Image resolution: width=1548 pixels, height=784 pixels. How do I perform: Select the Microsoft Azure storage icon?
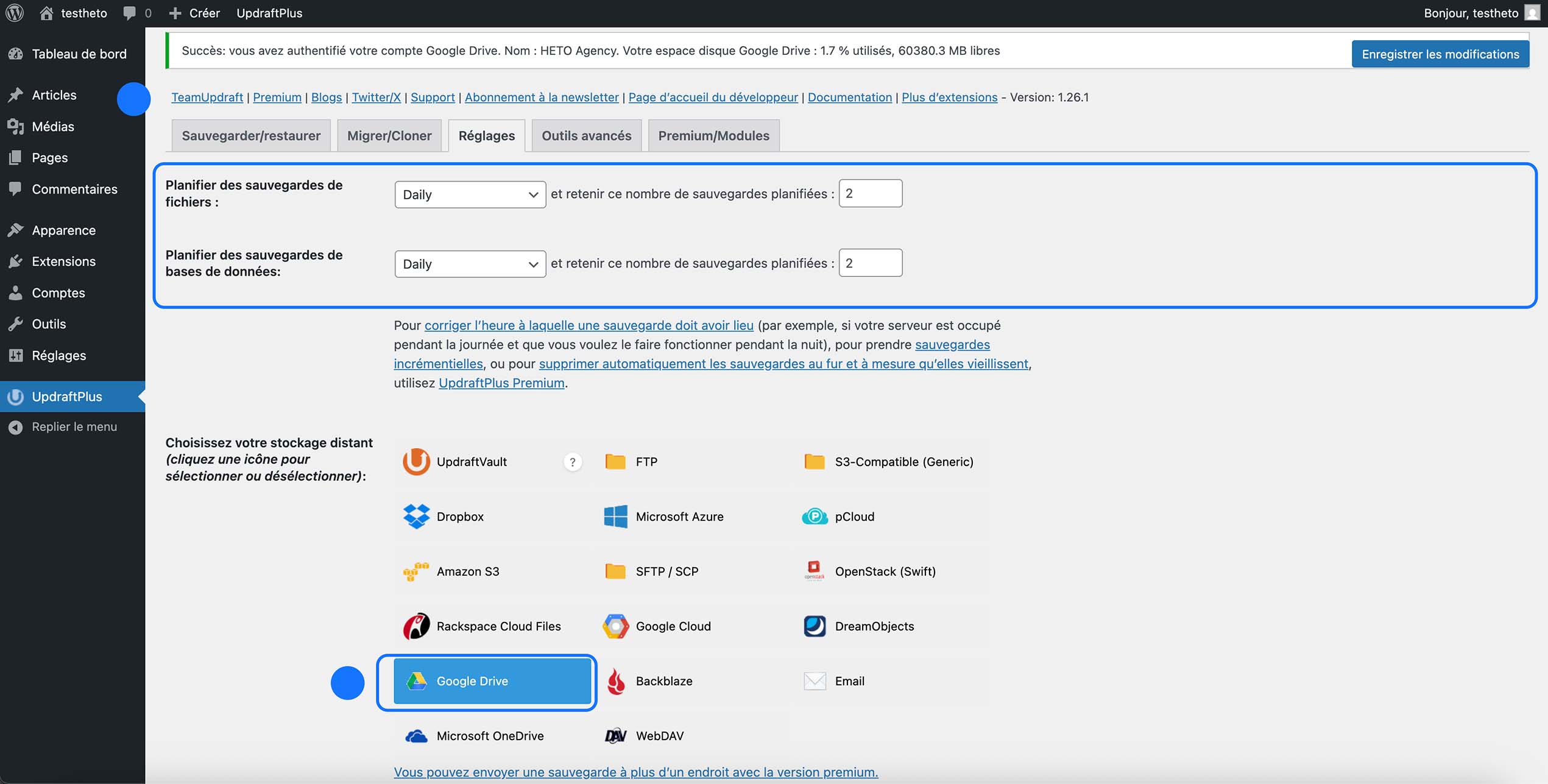tap(615, 516)
